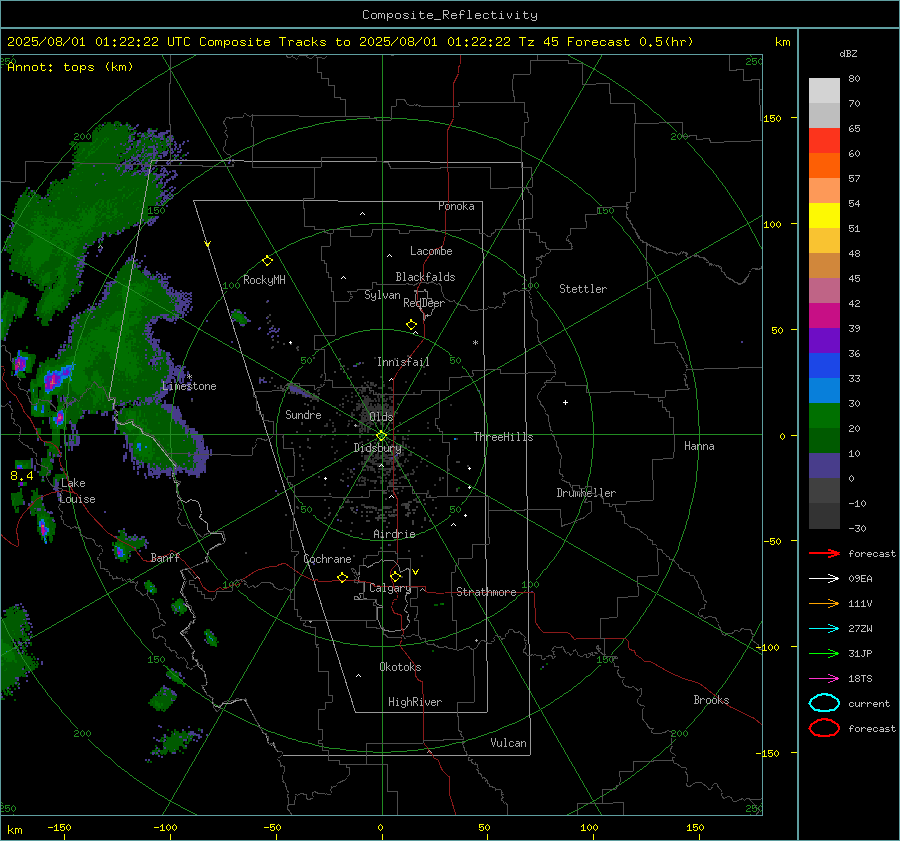Click the RockyMH label
This screenshot has height=841, width=900.
coord(264,280)
